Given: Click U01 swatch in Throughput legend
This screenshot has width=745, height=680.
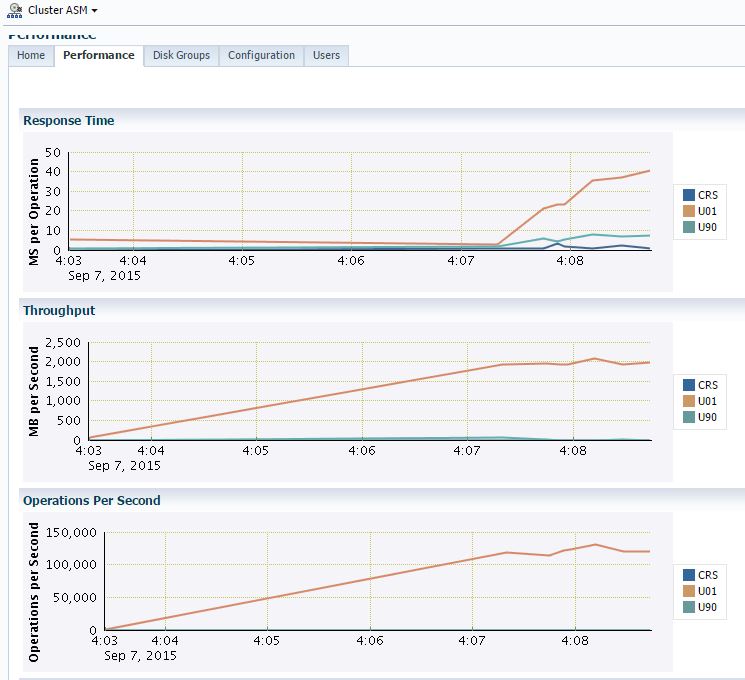Looking at the screenshot, I should (689, 401).
